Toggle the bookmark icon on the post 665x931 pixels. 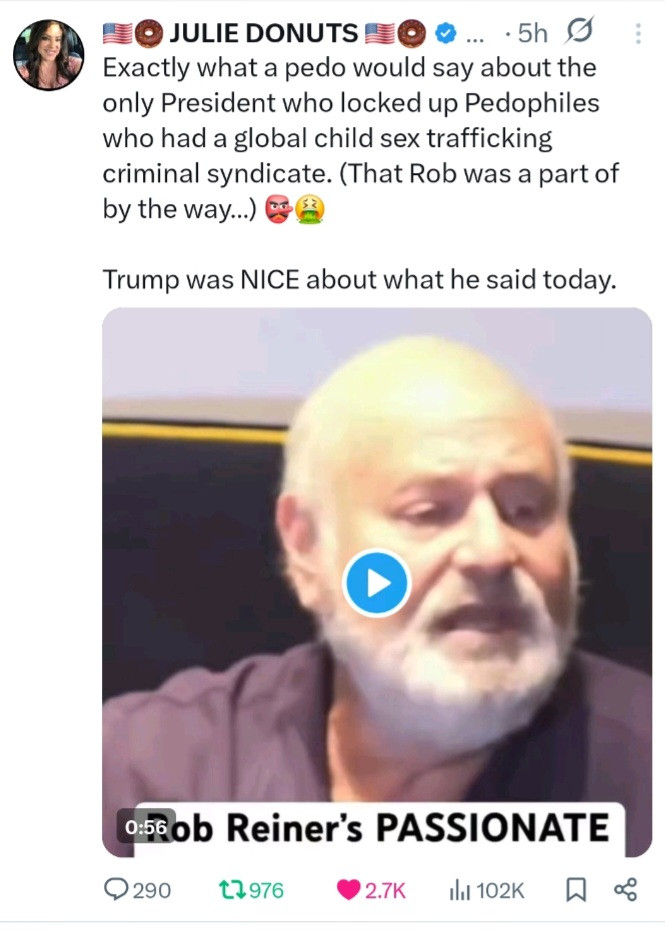pyautogui.click(x=576, y=889)
